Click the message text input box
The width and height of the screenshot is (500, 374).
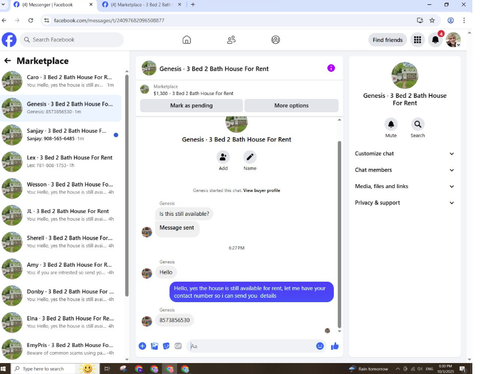[x=251, y=346]
